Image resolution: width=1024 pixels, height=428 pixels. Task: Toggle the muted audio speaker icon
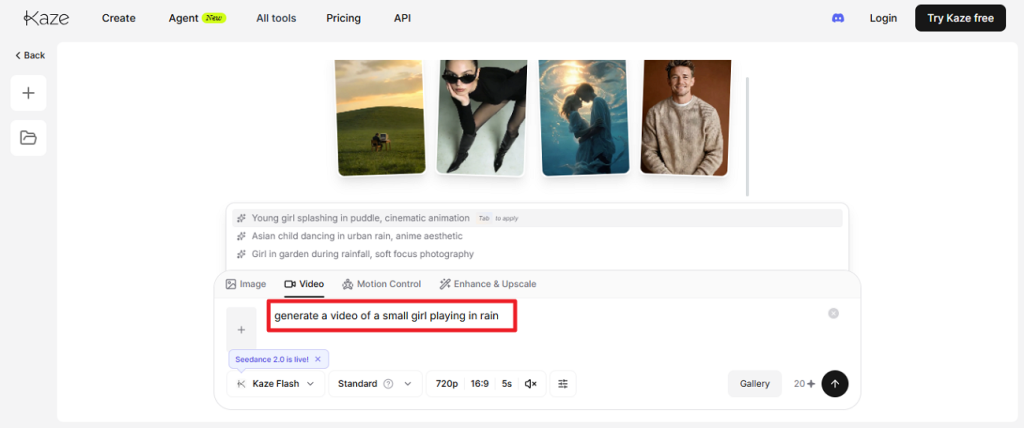coord(530,384)
